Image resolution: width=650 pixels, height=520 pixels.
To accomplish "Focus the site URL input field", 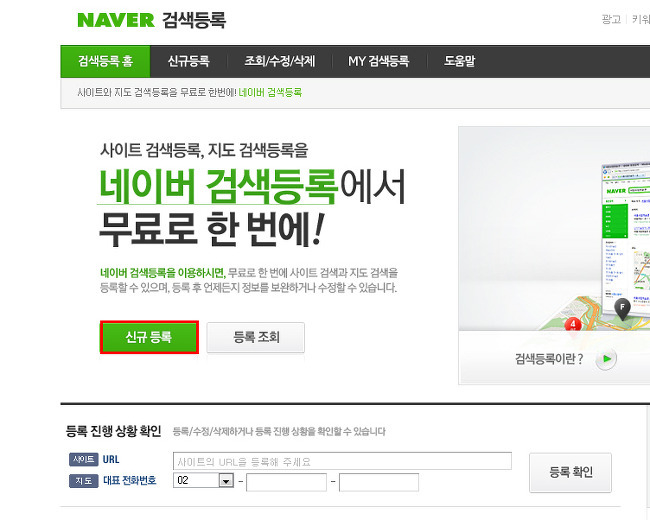I will coord(342,461).
